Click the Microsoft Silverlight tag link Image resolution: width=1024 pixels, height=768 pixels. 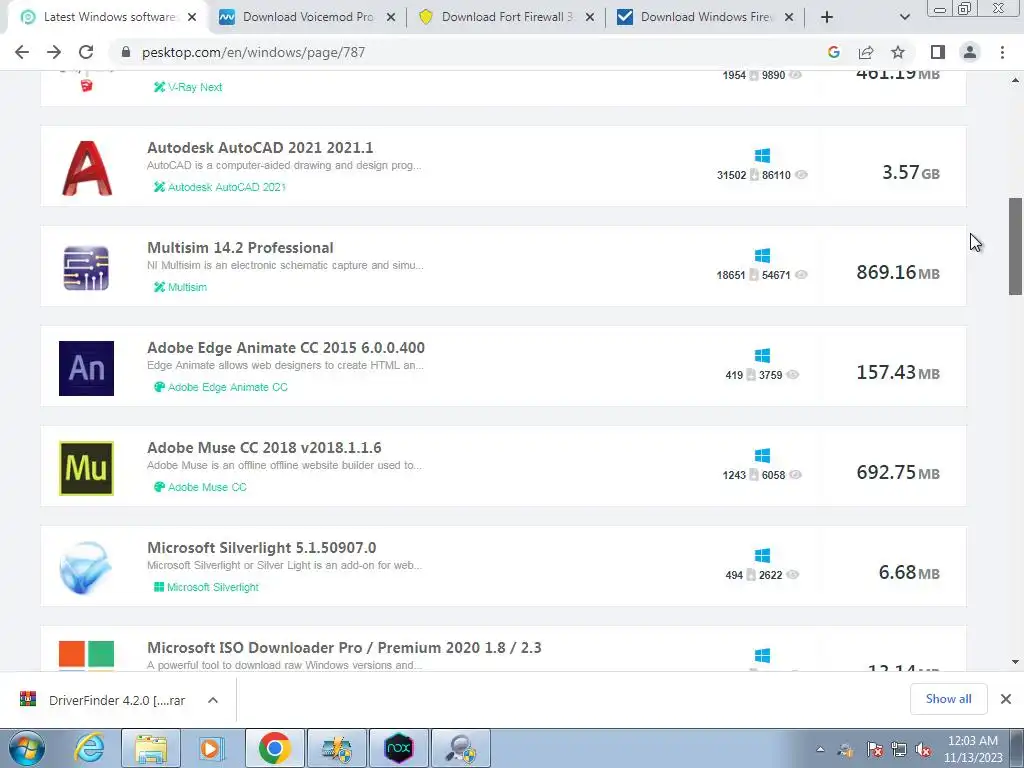206,586
